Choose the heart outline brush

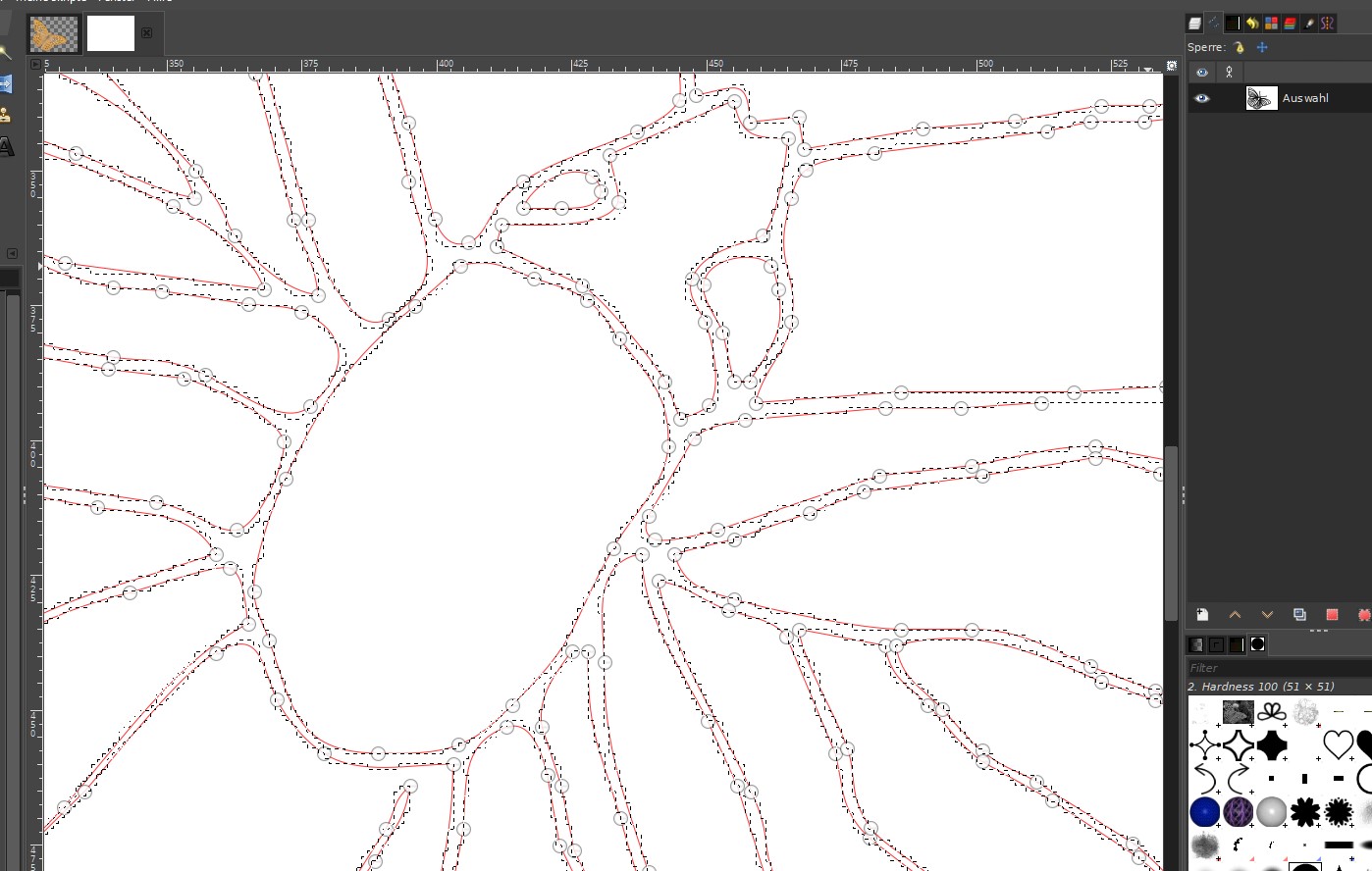[x=1338, y=744]
